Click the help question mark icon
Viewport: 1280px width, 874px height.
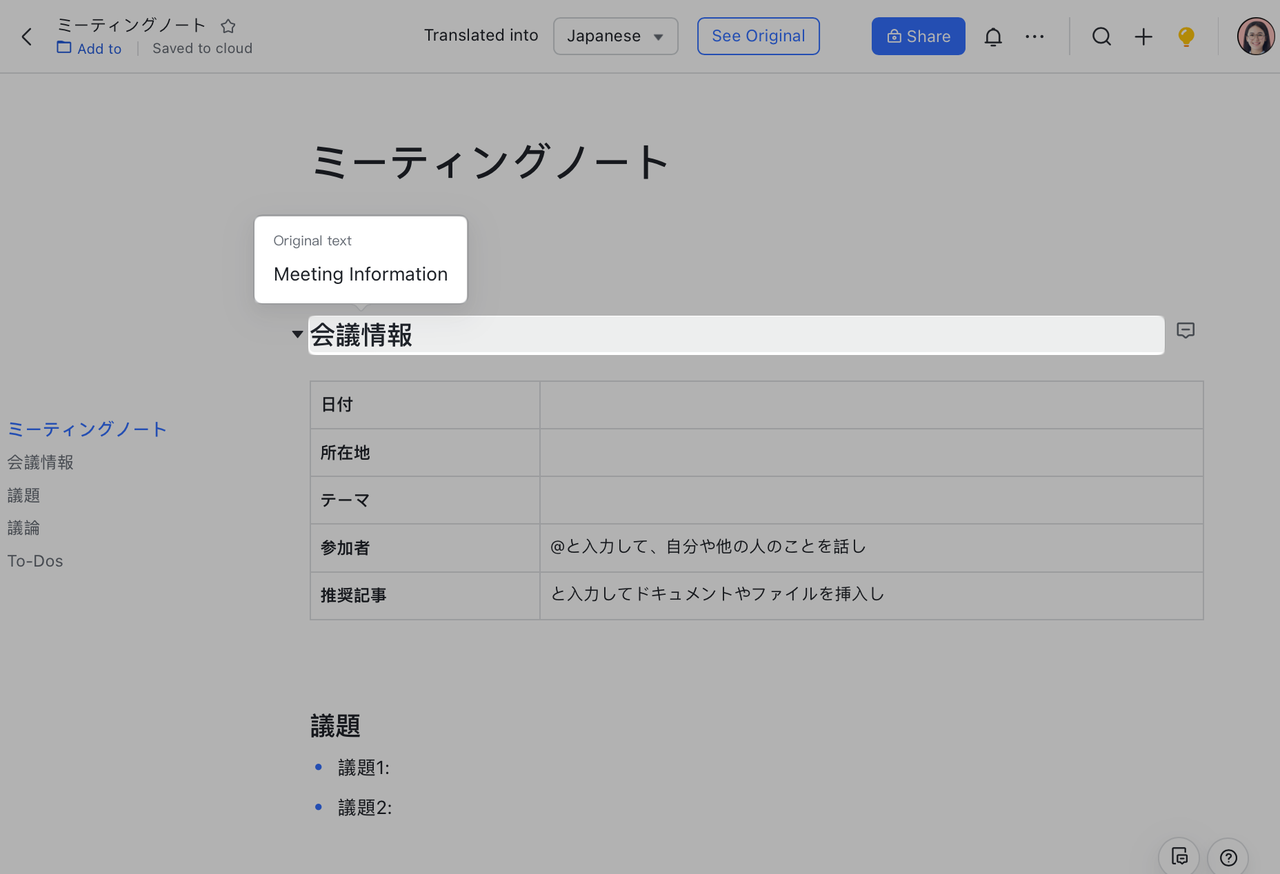[1228, 857]
